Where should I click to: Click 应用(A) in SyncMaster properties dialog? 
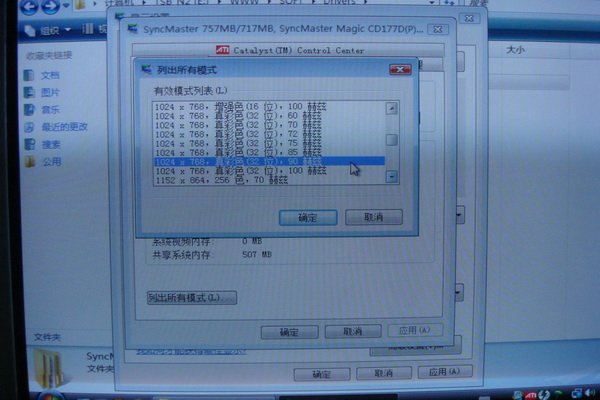415,330
